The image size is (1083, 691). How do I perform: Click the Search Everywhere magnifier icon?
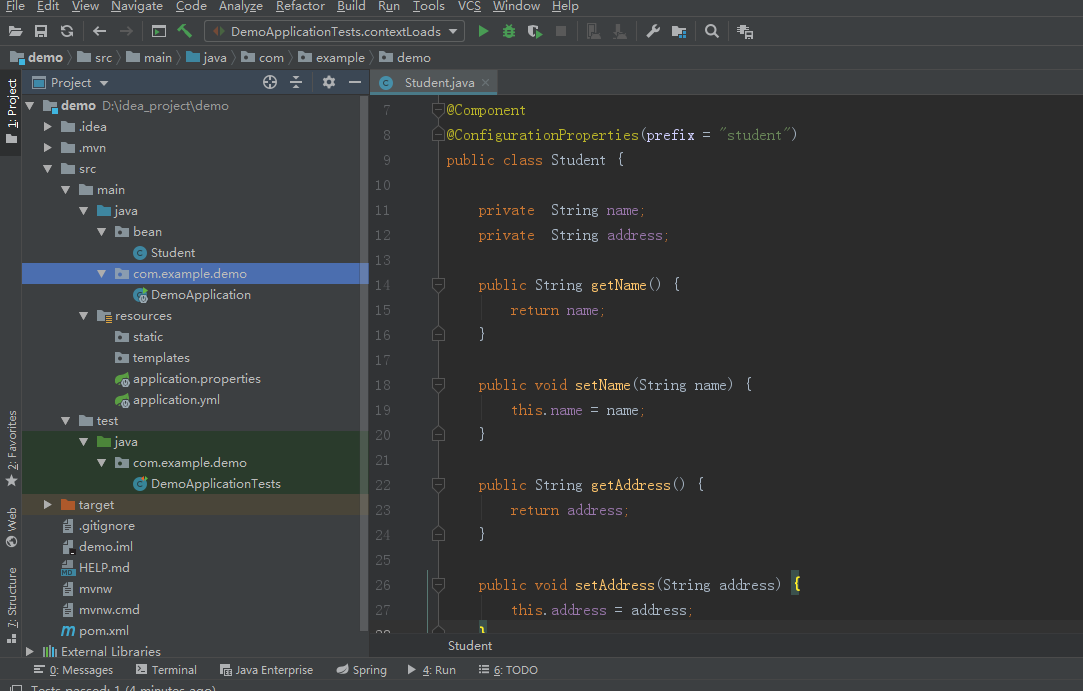point(711,31)
